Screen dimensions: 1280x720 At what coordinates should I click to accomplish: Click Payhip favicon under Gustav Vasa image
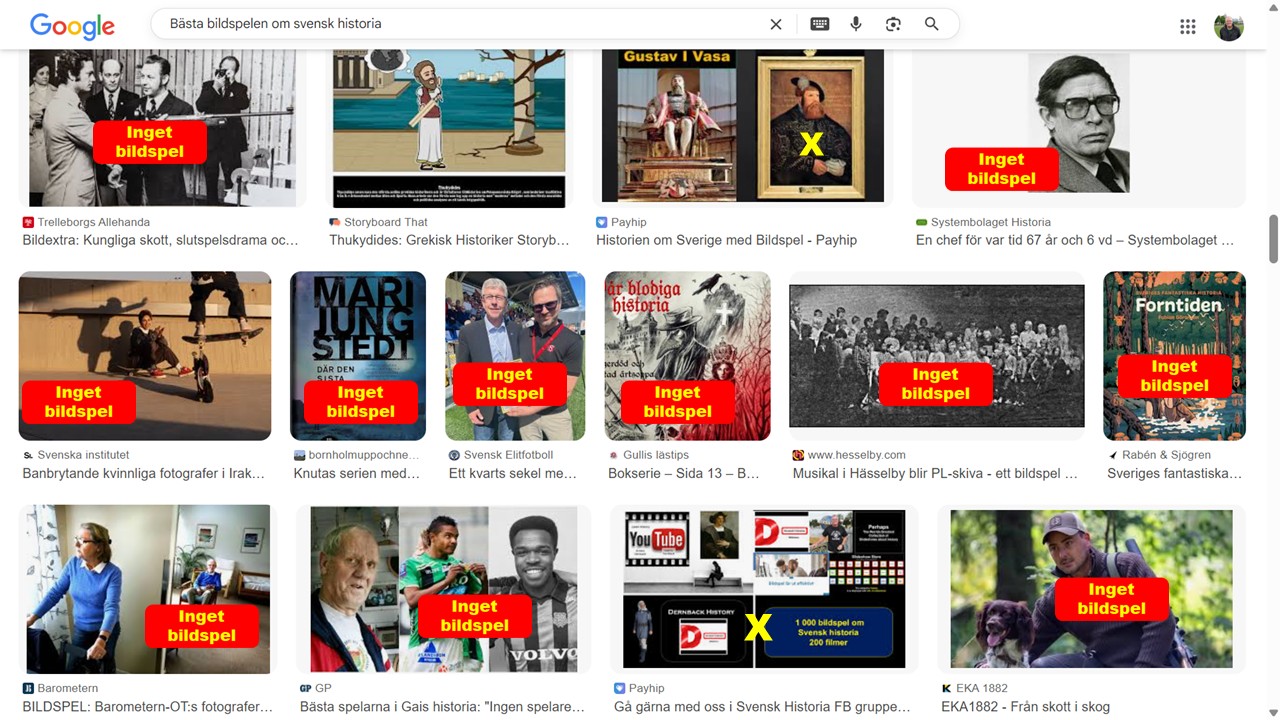[602, 222]
